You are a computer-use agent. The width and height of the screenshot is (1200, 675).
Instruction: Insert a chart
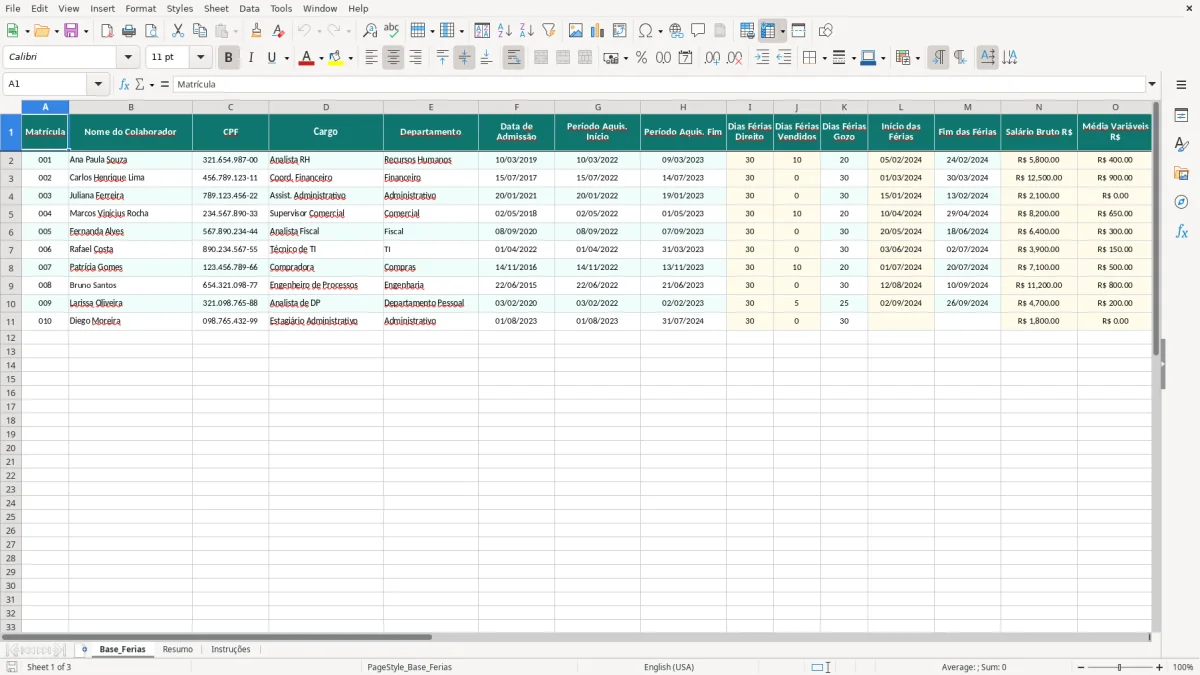coord(598,31)
